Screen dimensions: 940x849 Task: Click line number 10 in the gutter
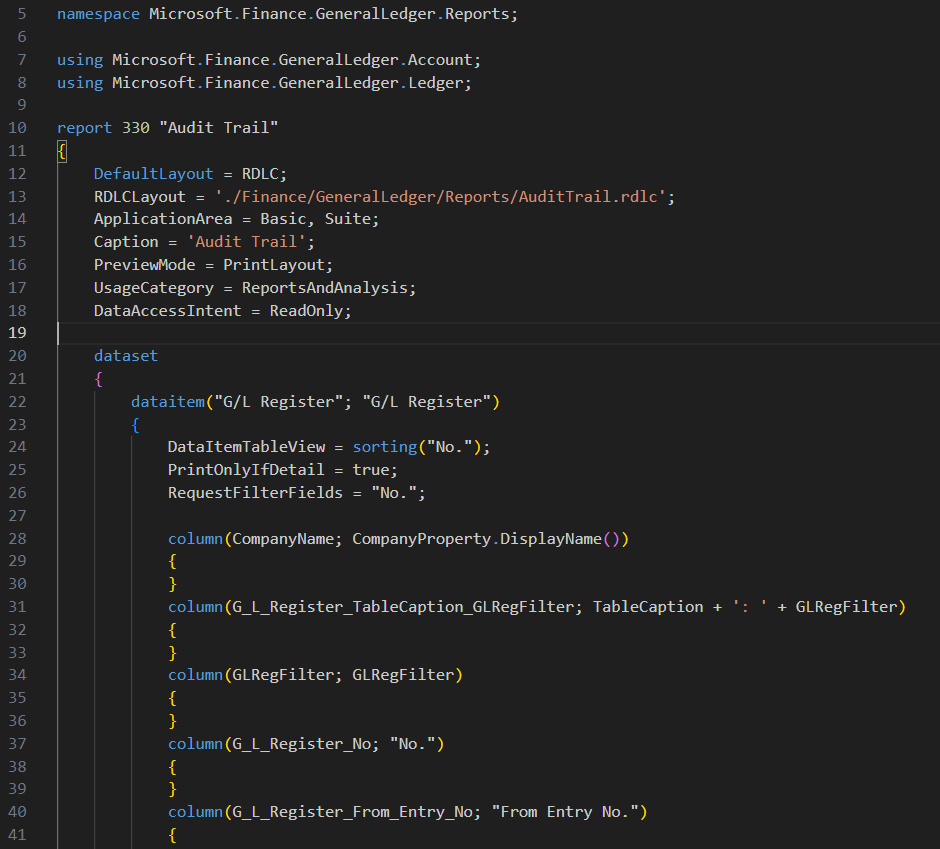[18, 128]
